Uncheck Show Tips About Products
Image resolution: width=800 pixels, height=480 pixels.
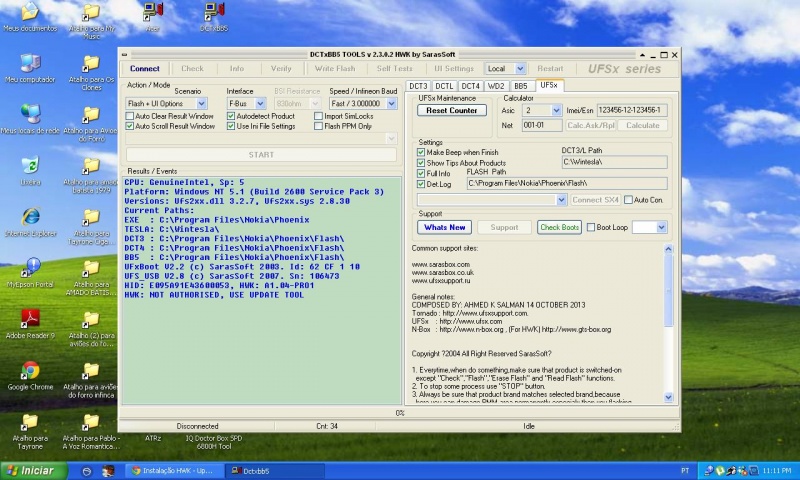[421, 163]
